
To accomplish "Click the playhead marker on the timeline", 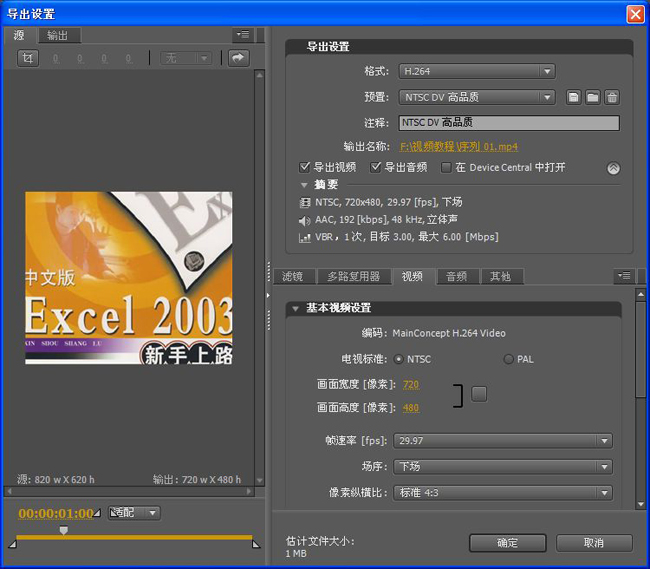I will tap(64, 530).
